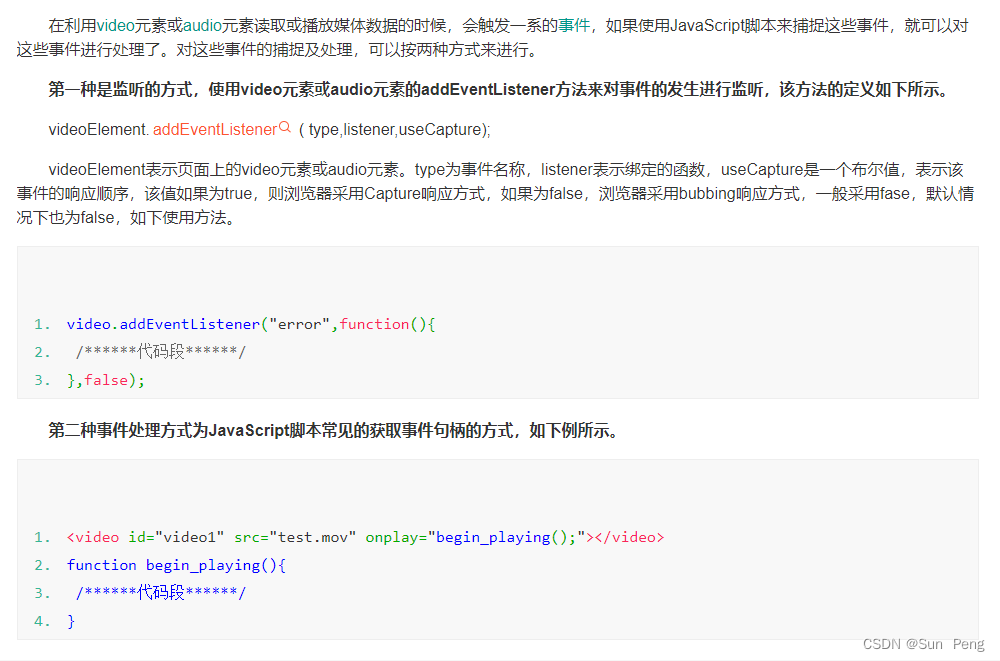1000x661 pixels.
Task: Click onplay="begin_playing();" attribute
Action: 475,537
